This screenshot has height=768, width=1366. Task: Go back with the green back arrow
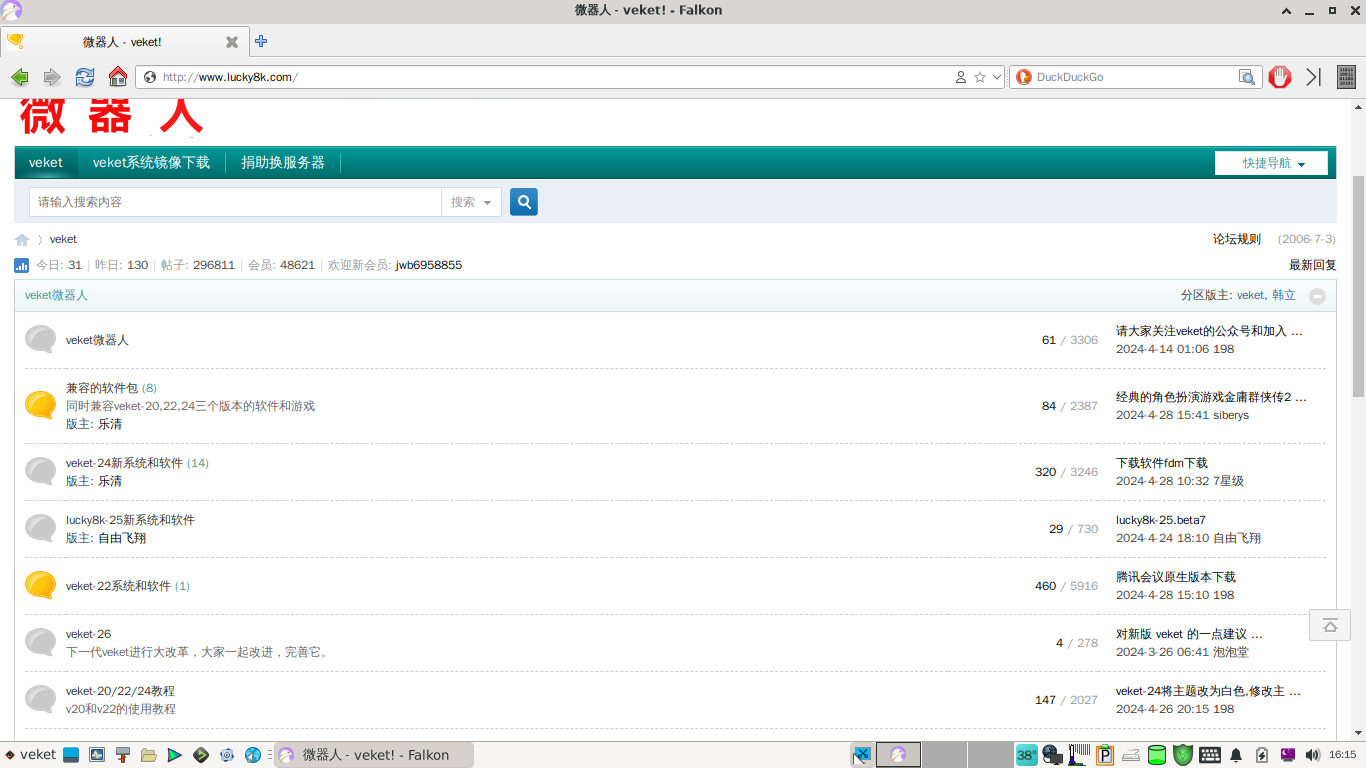click(x=20, y=77)
